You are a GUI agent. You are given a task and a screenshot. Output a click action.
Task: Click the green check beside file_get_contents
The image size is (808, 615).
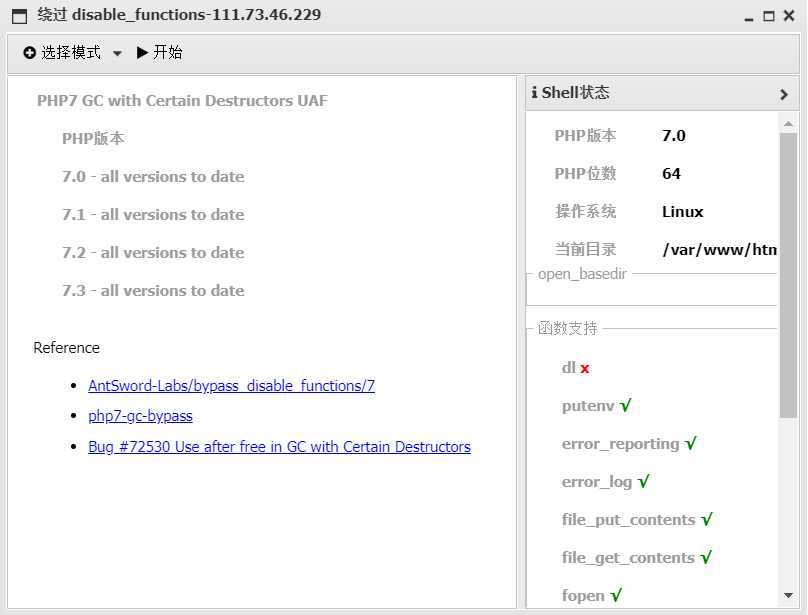[x=706, y=557]
